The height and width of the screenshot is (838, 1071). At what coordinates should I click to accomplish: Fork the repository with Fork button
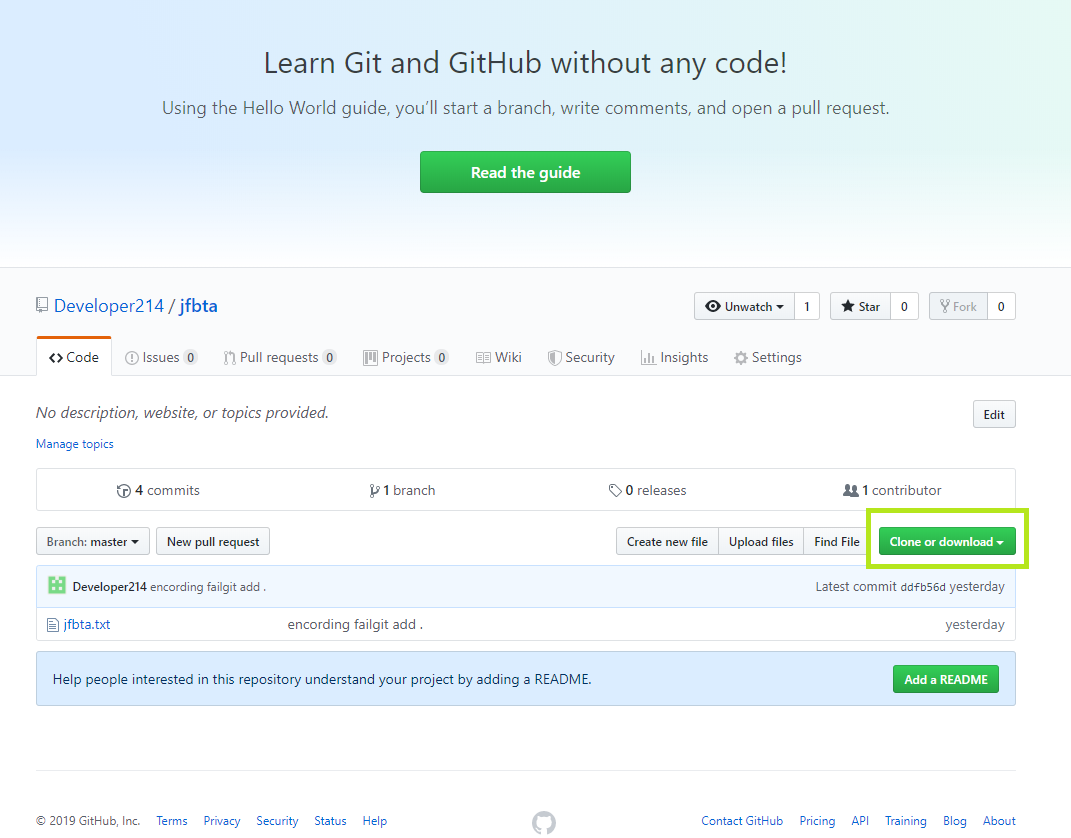coord(958,306)
